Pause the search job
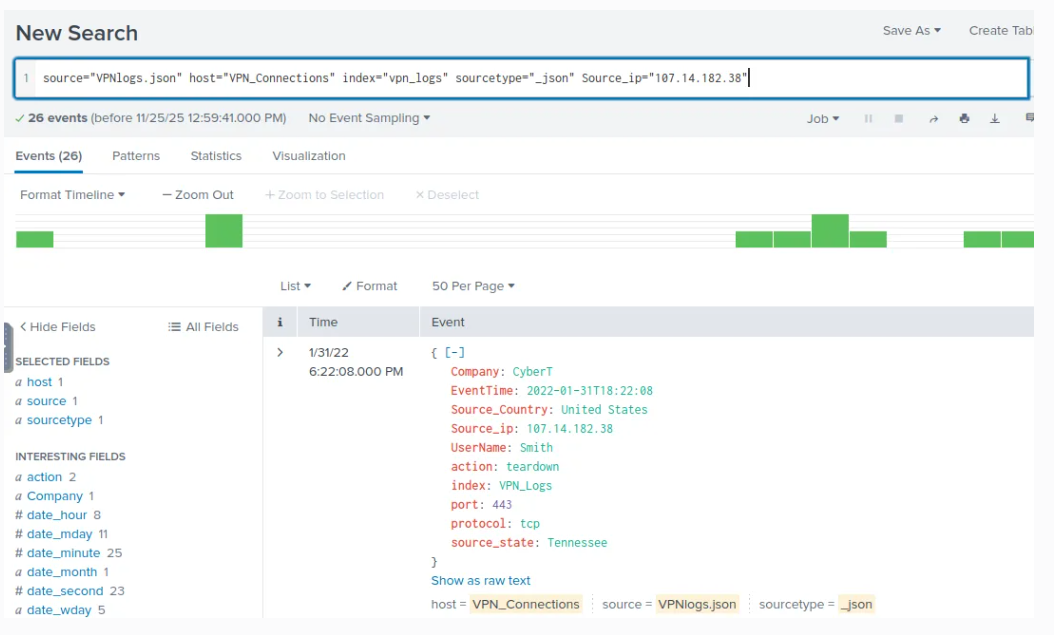Viewport: 1054px width, 635px height. tap(868, 118)
